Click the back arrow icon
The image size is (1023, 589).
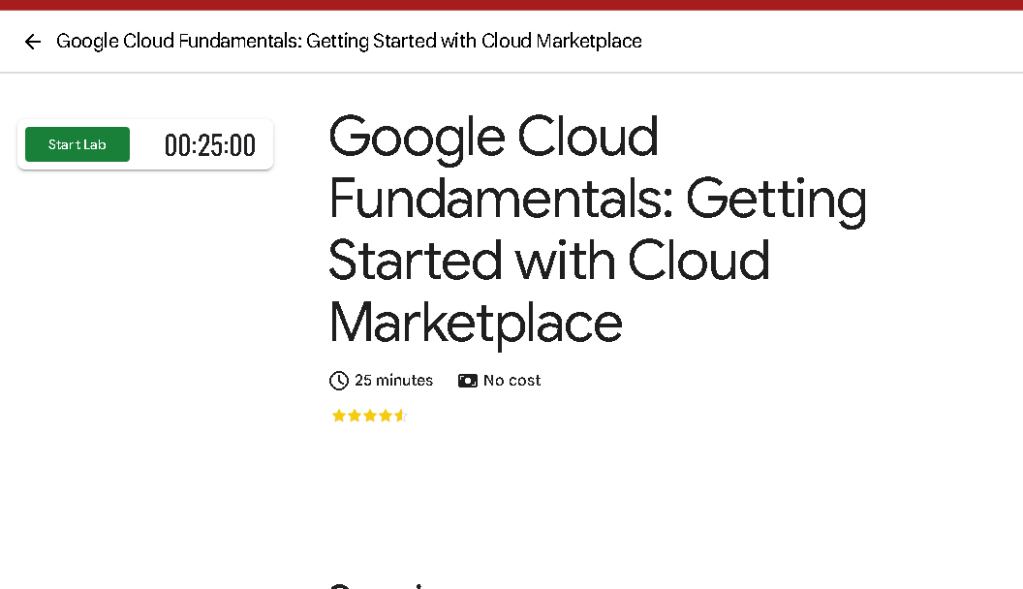click(x=33, y=42)
